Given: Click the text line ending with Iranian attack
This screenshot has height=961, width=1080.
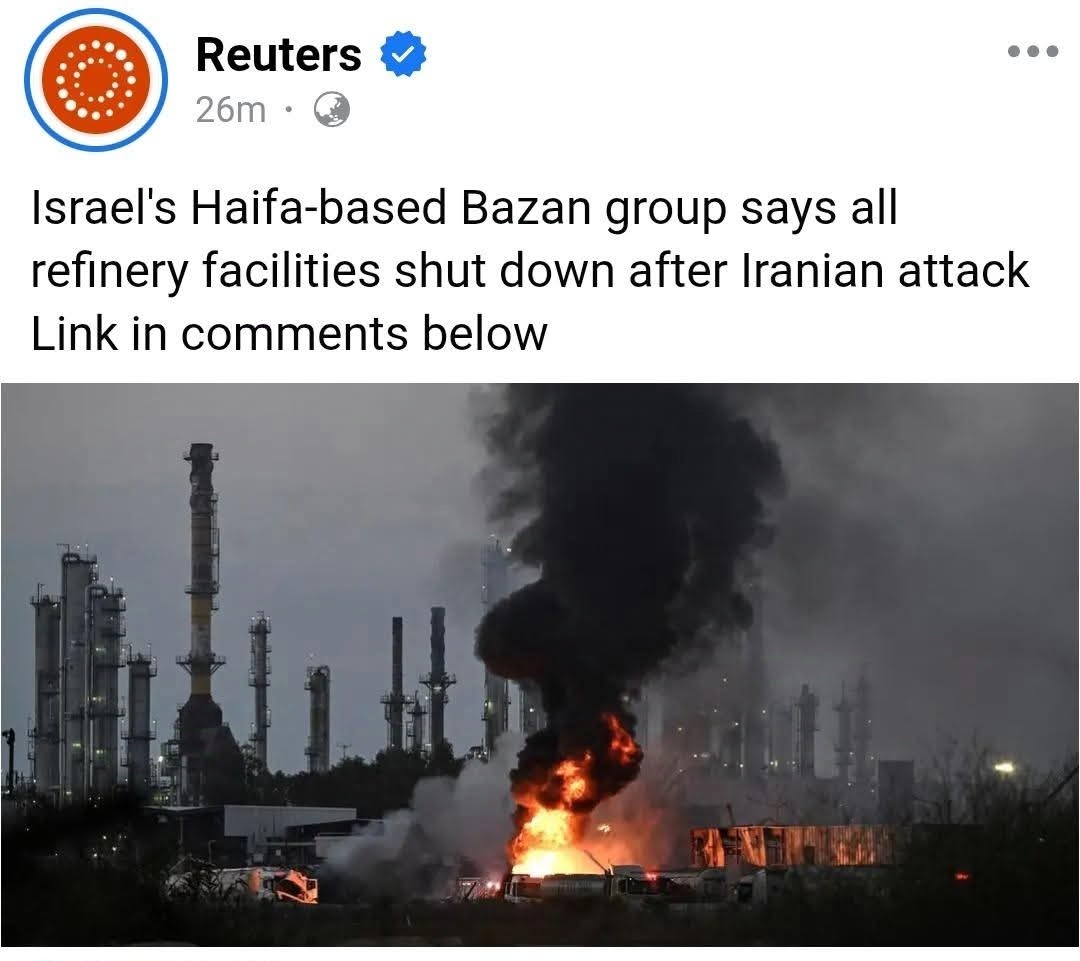Looking at the screenshot, I should point(530,271).
